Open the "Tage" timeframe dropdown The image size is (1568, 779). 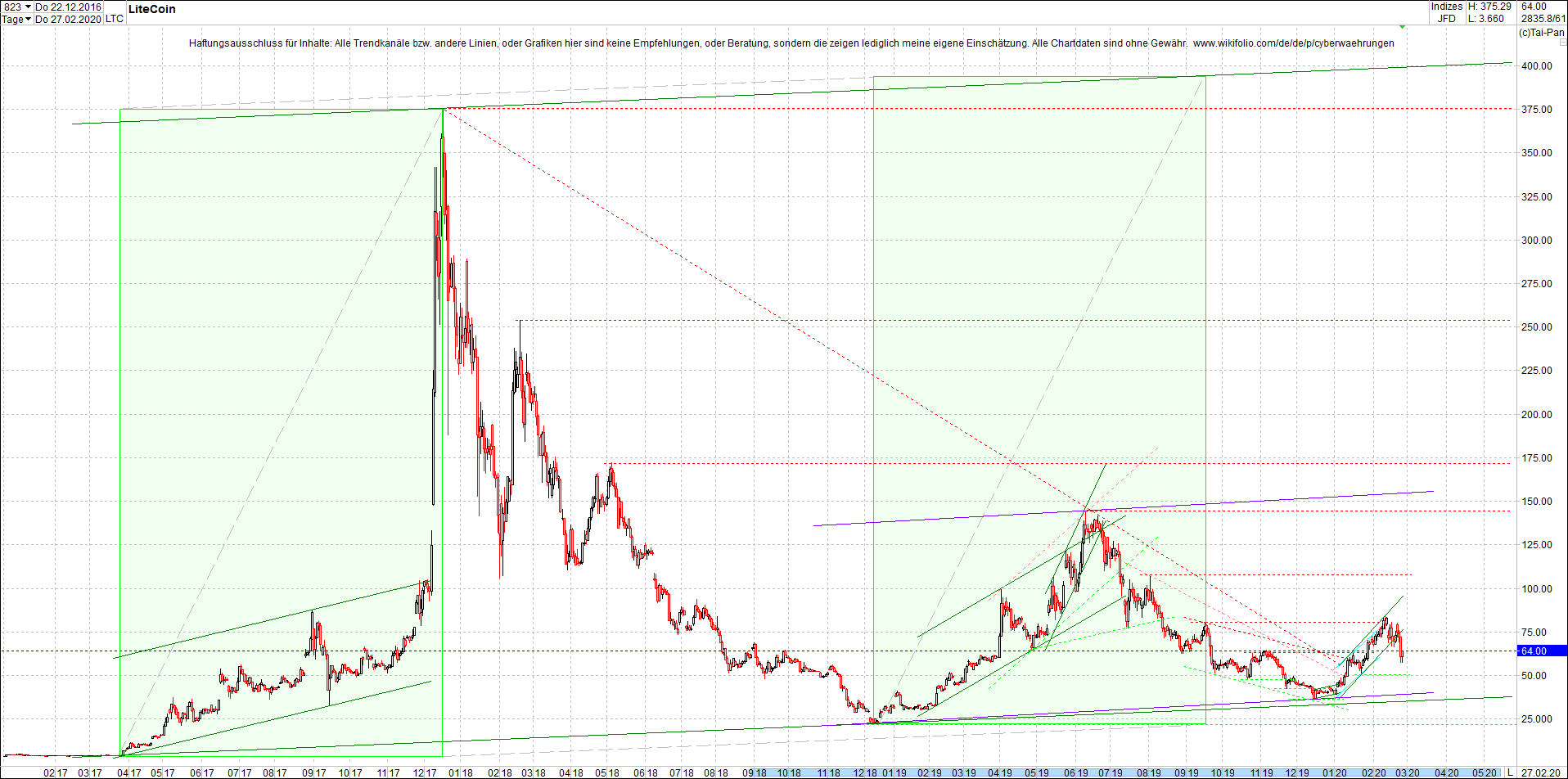coord(12,19)
